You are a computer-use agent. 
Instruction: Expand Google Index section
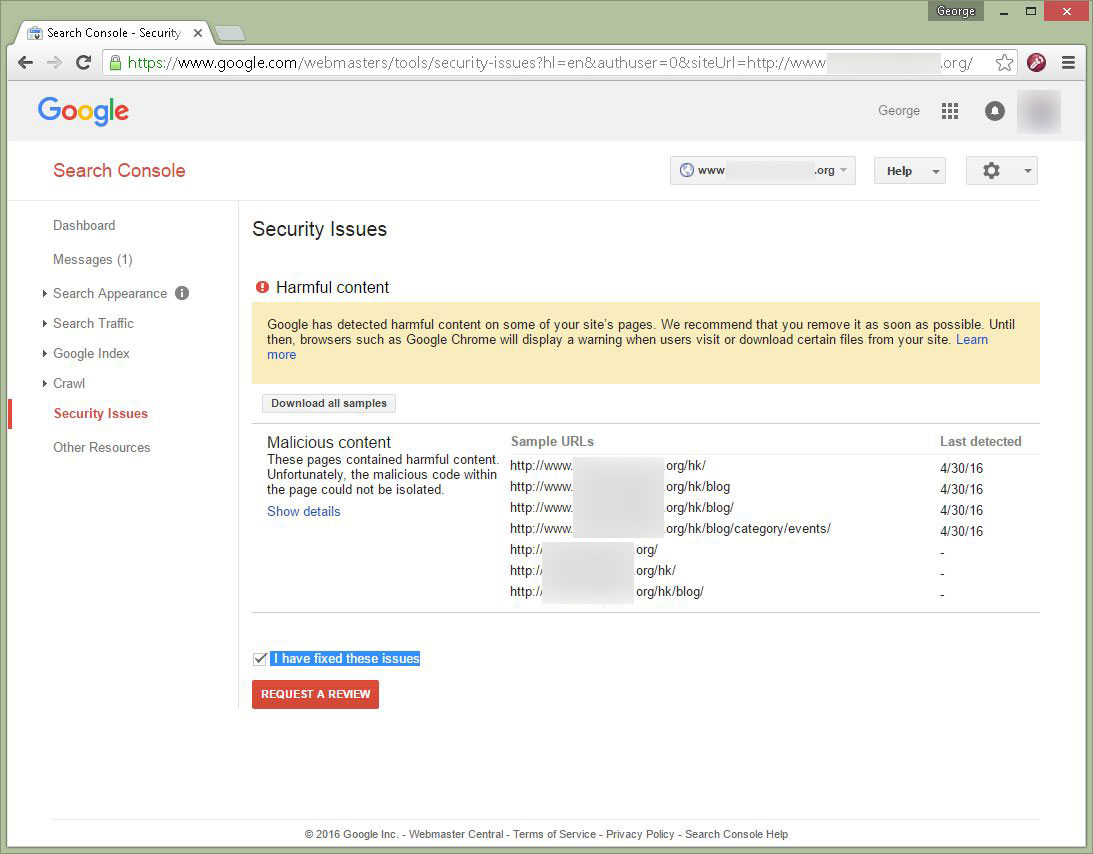coord(45,353)
